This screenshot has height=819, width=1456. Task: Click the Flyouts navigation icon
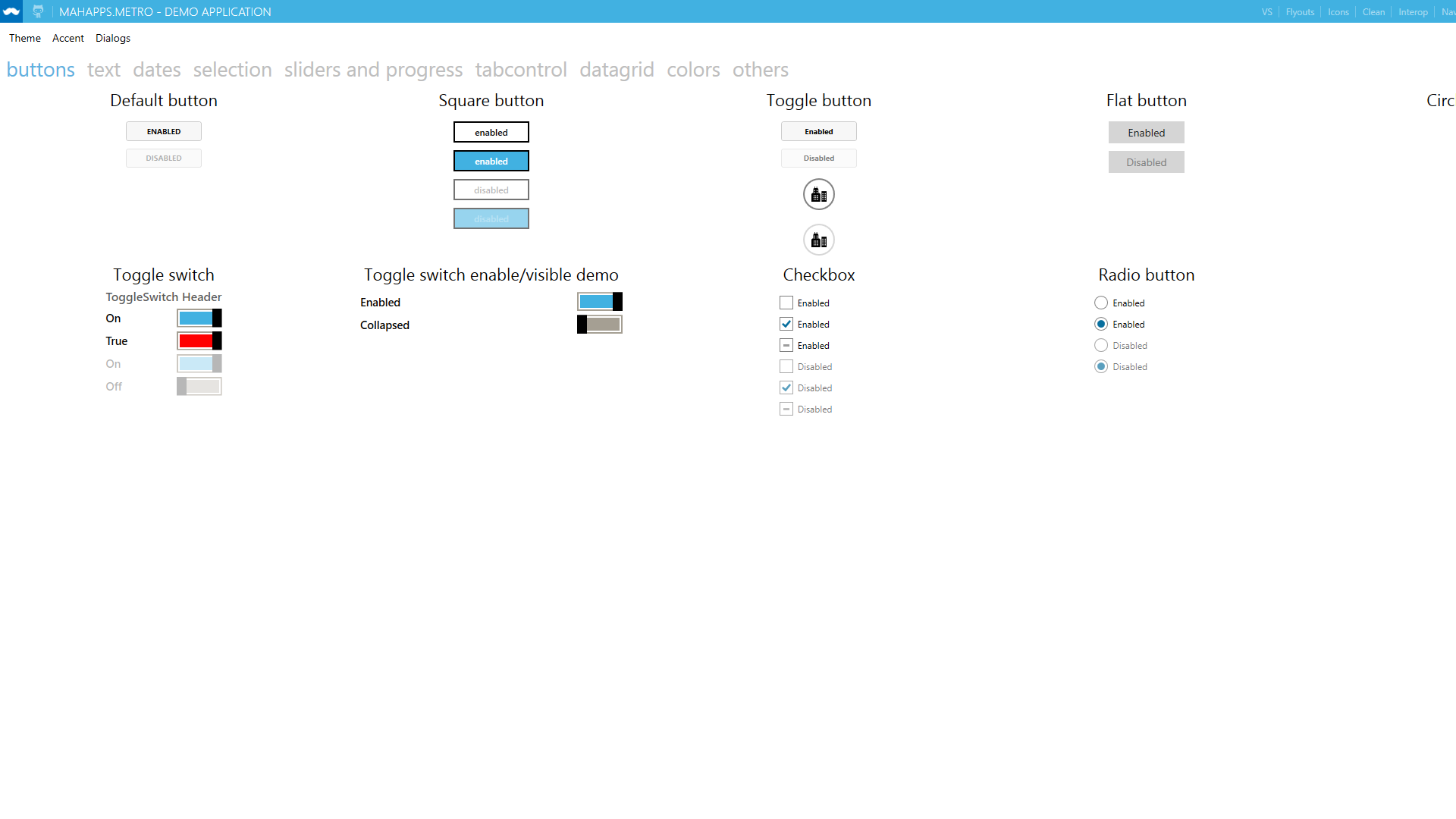[1301, 11]
